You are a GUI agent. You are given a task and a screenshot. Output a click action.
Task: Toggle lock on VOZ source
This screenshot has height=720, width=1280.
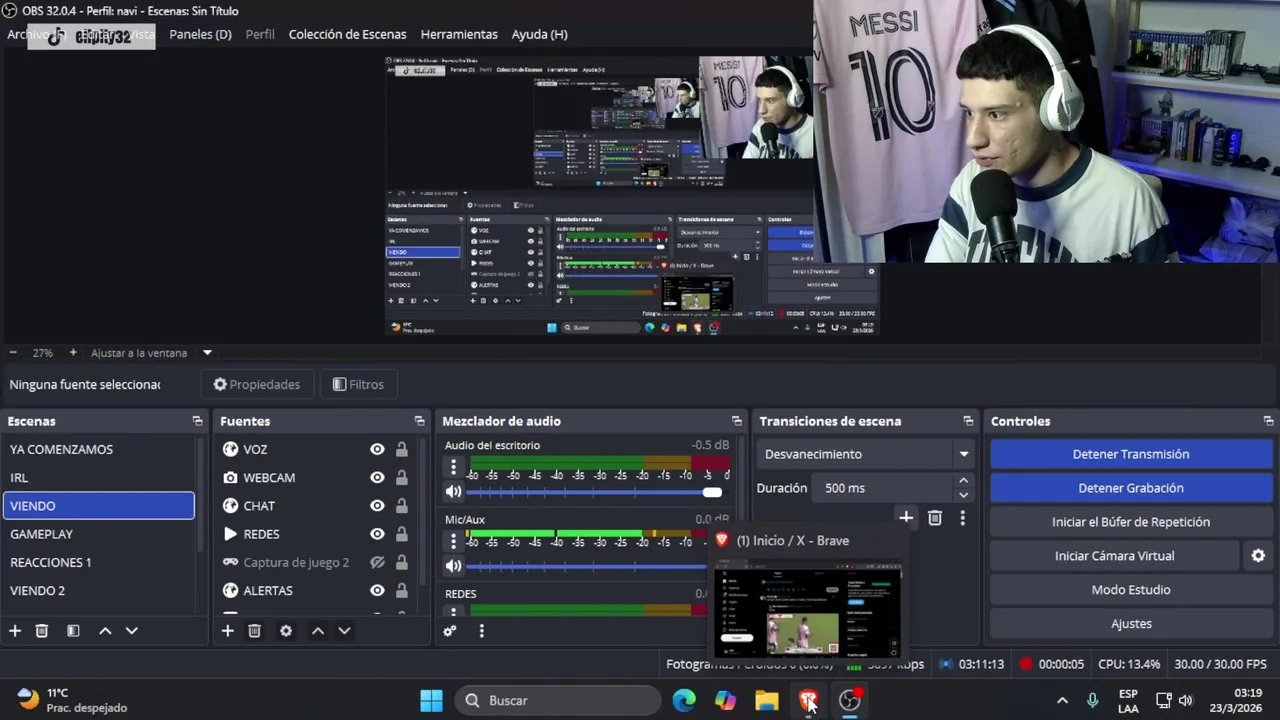[401, 450]
